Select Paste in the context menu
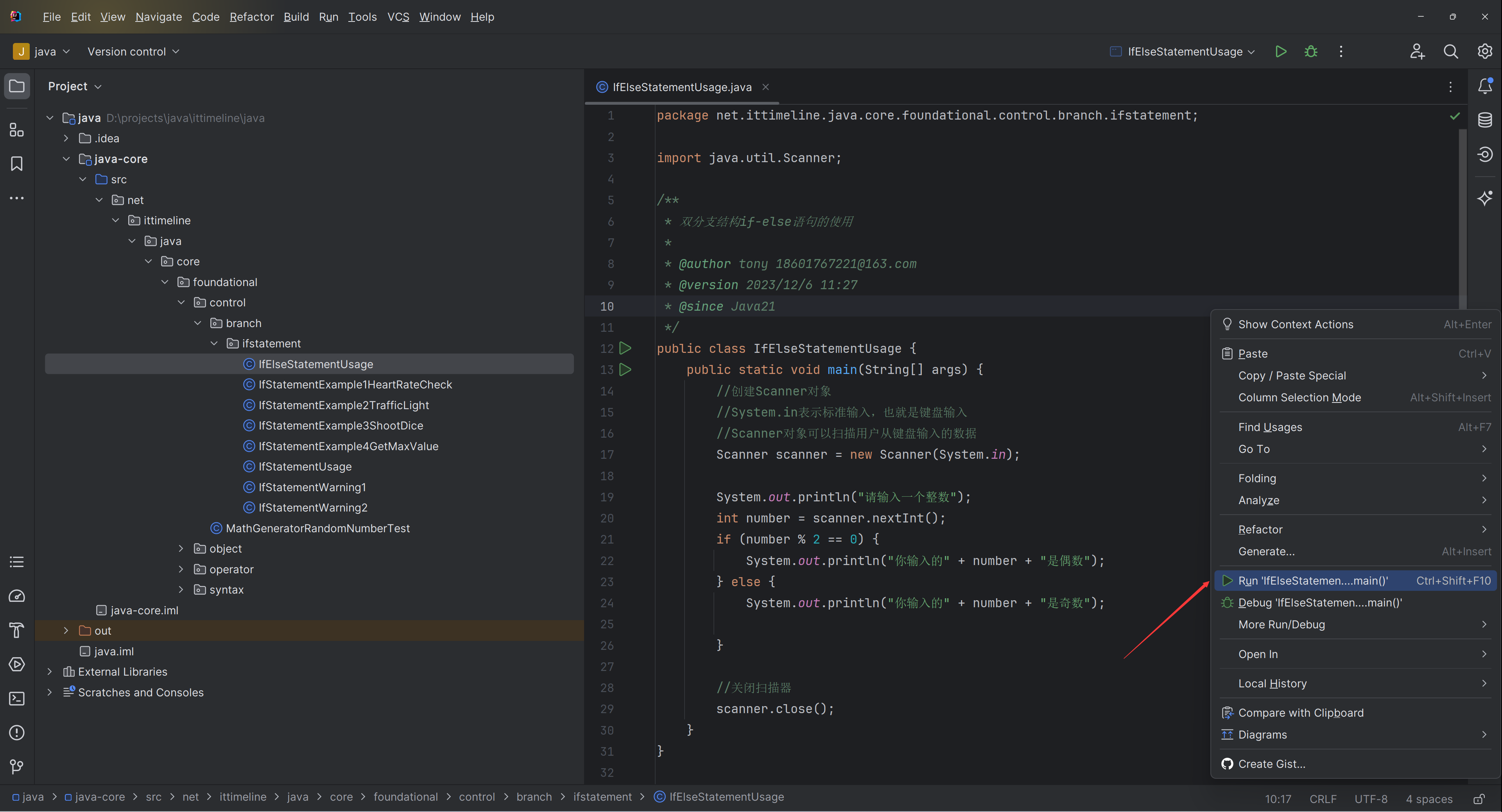The width and height of the screenshot is (1502, 812). click(x=1356, y=353)
